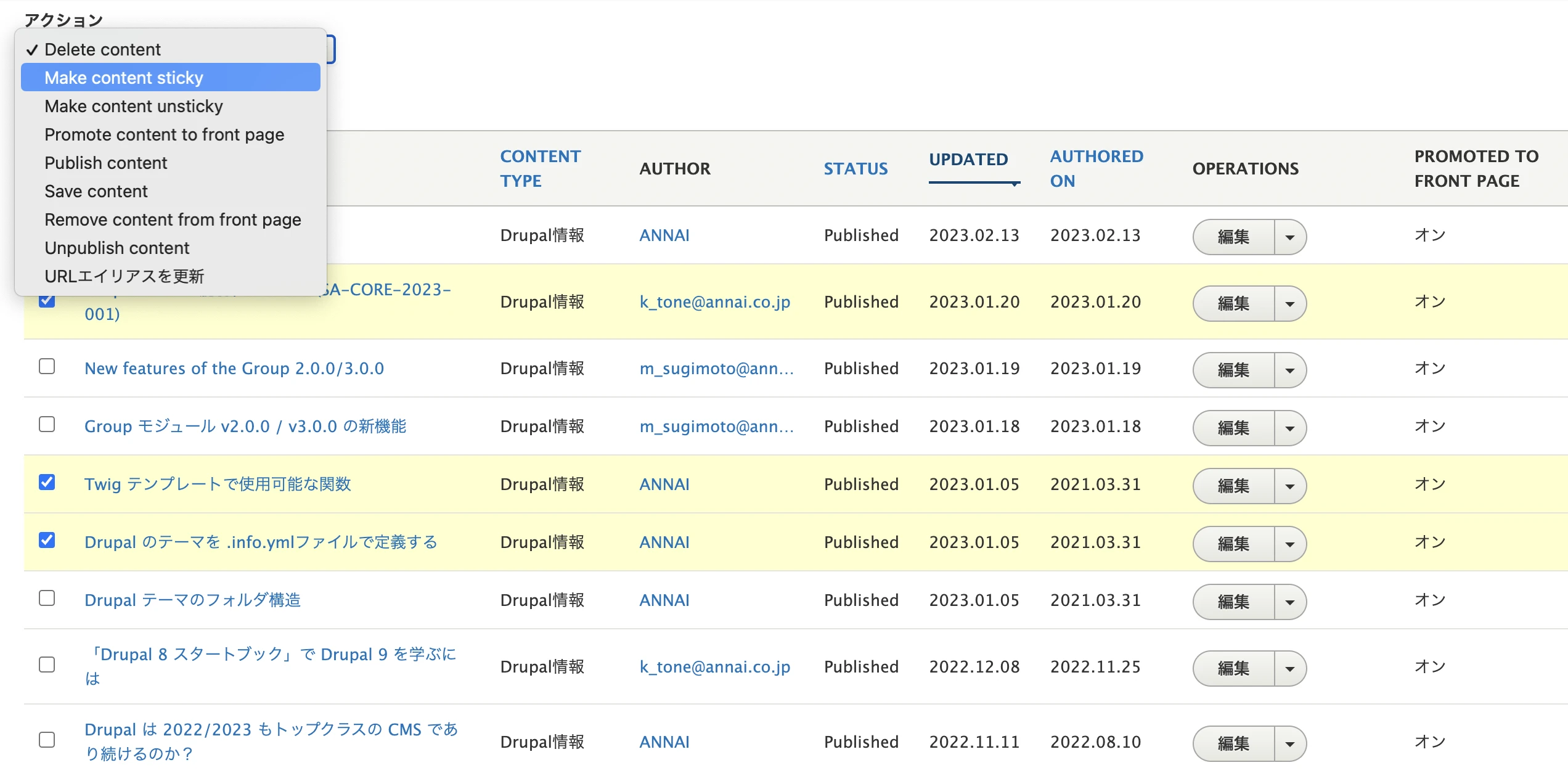Sort the table by AUTHOR column
The width and height of the screenshot is (1568, 773).
click(676, 168)
